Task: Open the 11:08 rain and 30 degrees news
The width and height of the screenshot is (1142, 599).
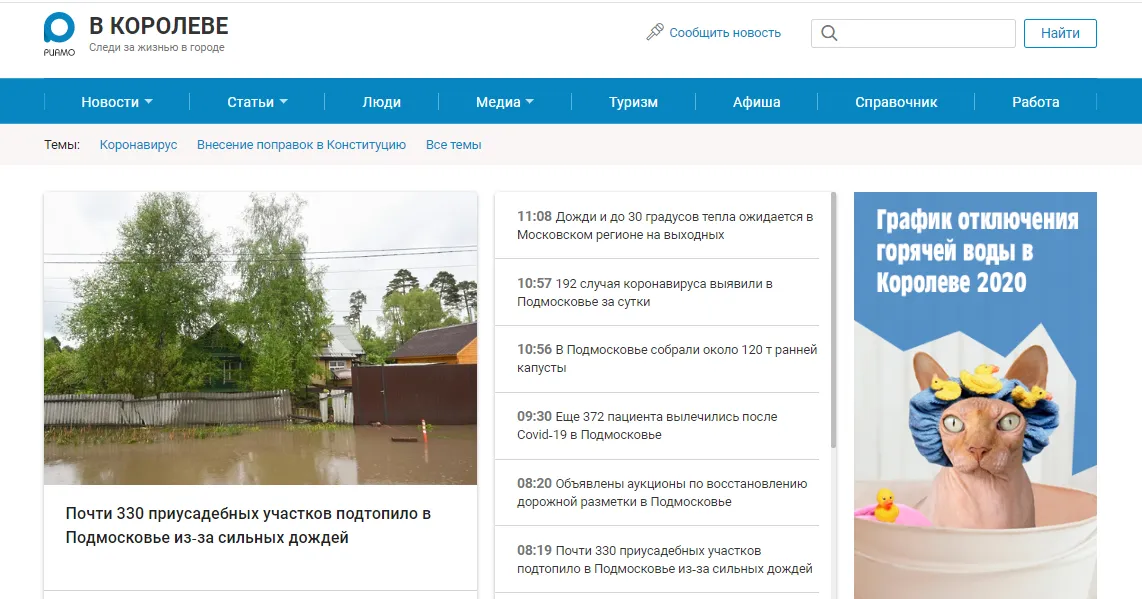Action: tap(665, 226)
